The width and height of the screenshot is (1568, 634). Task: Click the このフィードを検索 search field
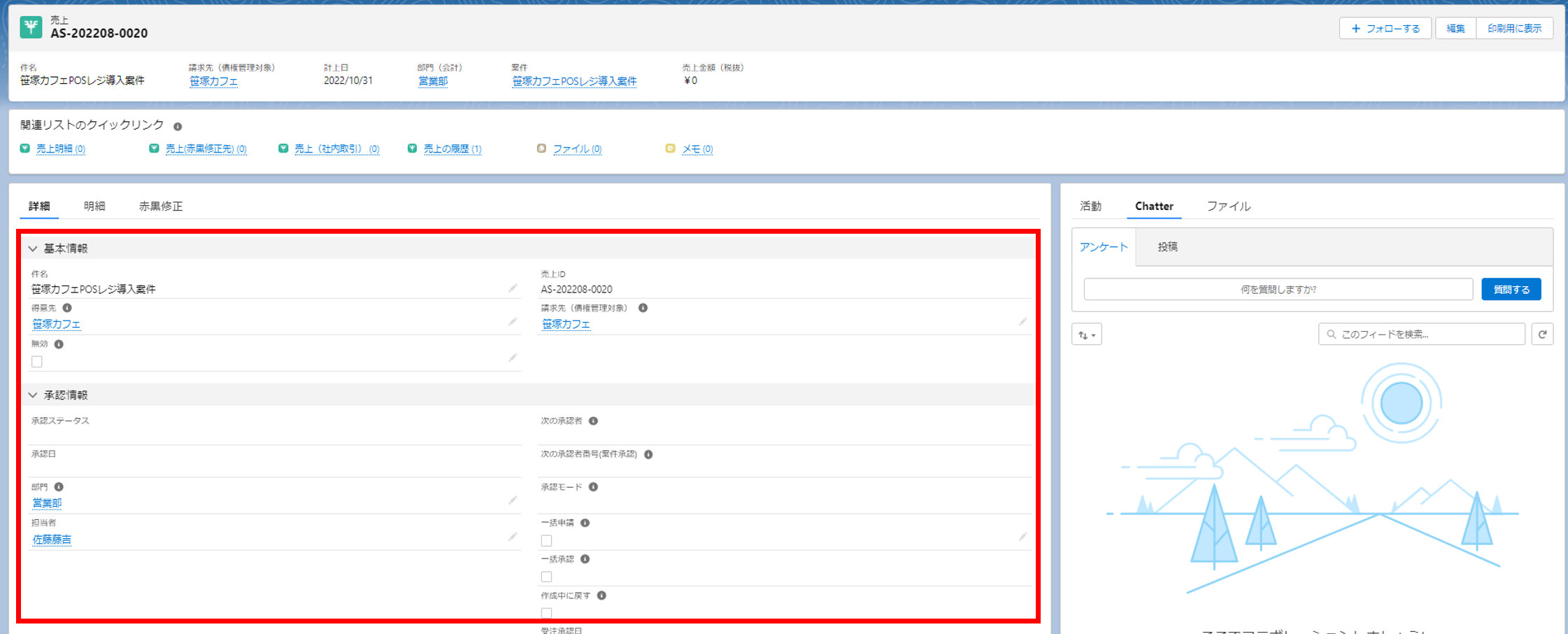pos(1422,334)
